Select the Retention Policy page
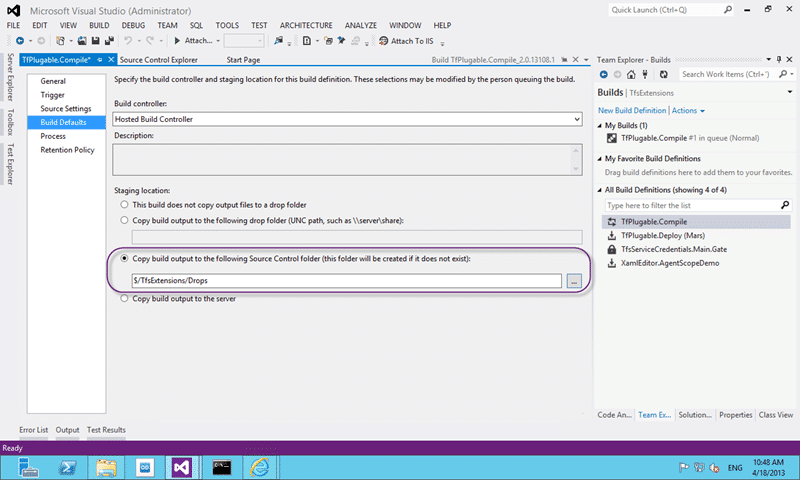Viewport: 800px width, 480px height. [x=67, y=150]
